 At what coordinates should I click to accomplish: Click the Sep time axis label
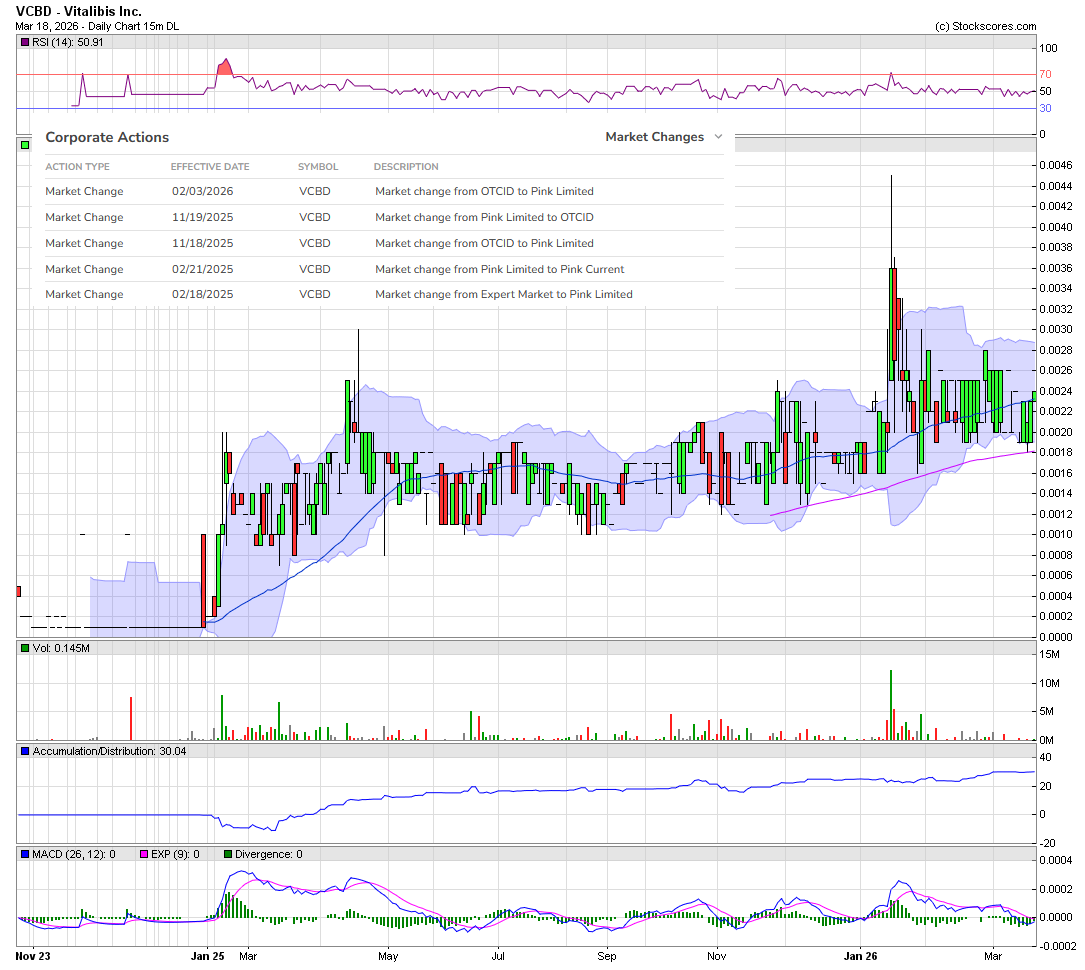click(x=607, y=956)
